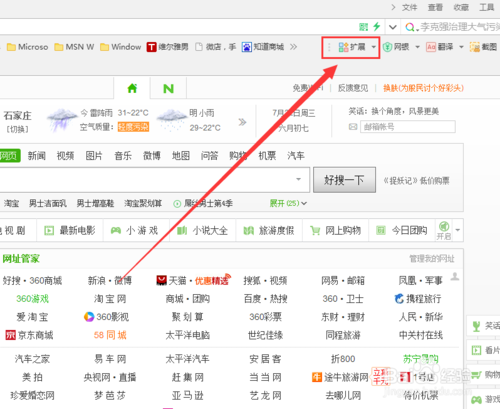
Task: Open the 扩展 extensions button
Action: click(352, 47)
